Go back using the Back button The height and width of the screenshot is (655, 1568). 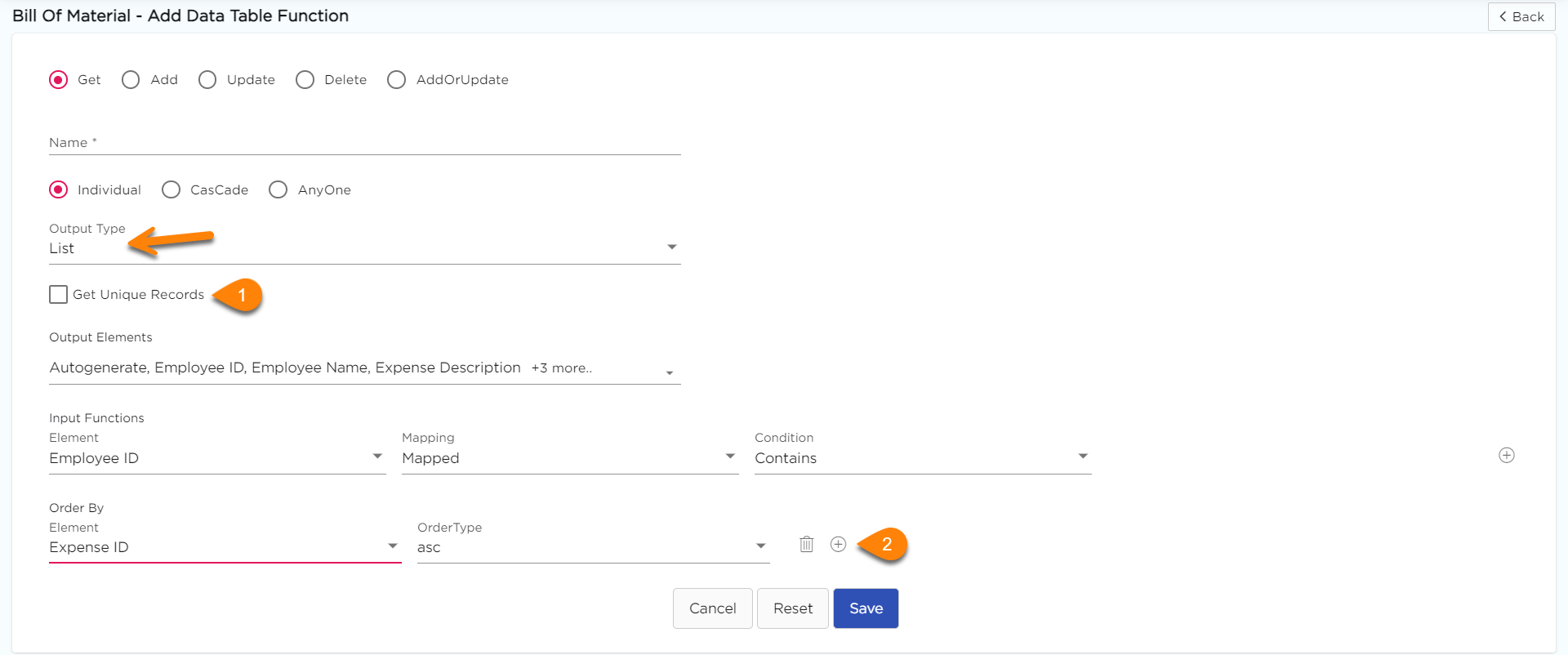[1521, 16]
